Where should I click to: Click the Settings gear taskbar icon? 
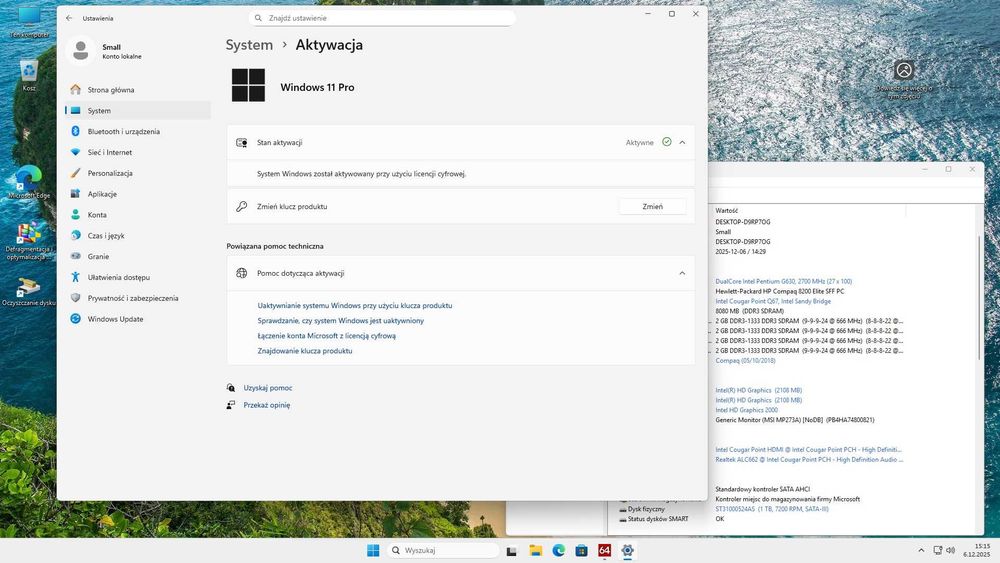628,550
